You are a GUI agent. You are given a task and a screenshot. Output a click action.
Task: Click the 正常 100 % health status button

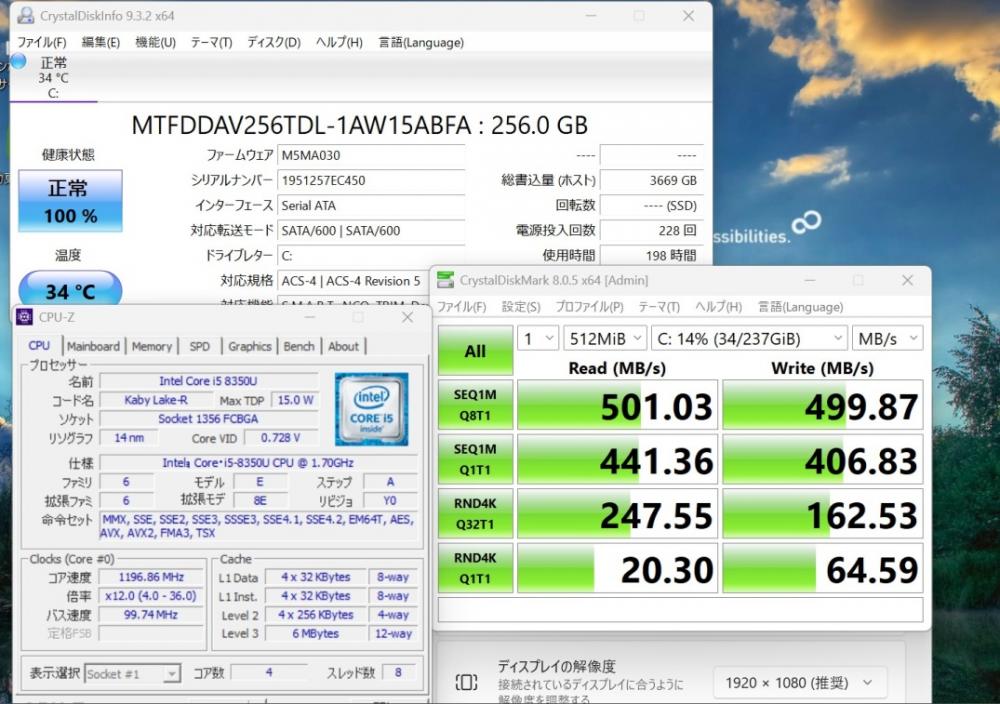coord(70,200)
